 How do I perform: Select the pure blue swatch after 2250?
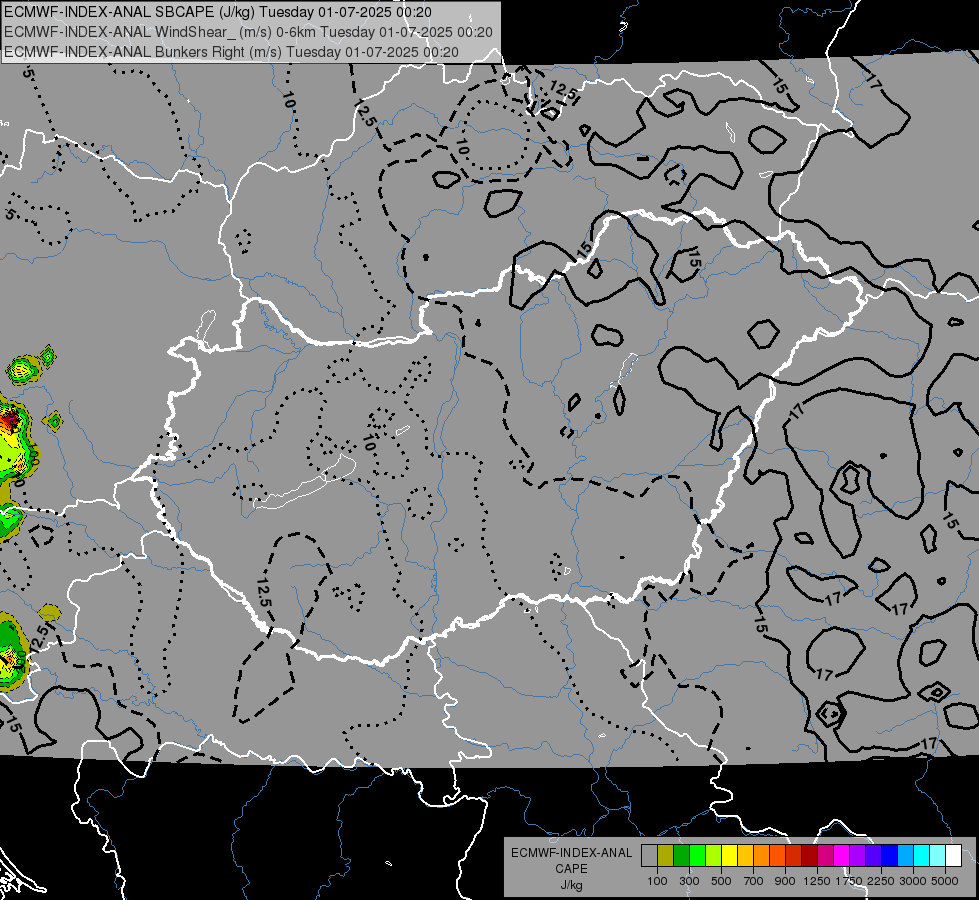click(x=889, y=856)
